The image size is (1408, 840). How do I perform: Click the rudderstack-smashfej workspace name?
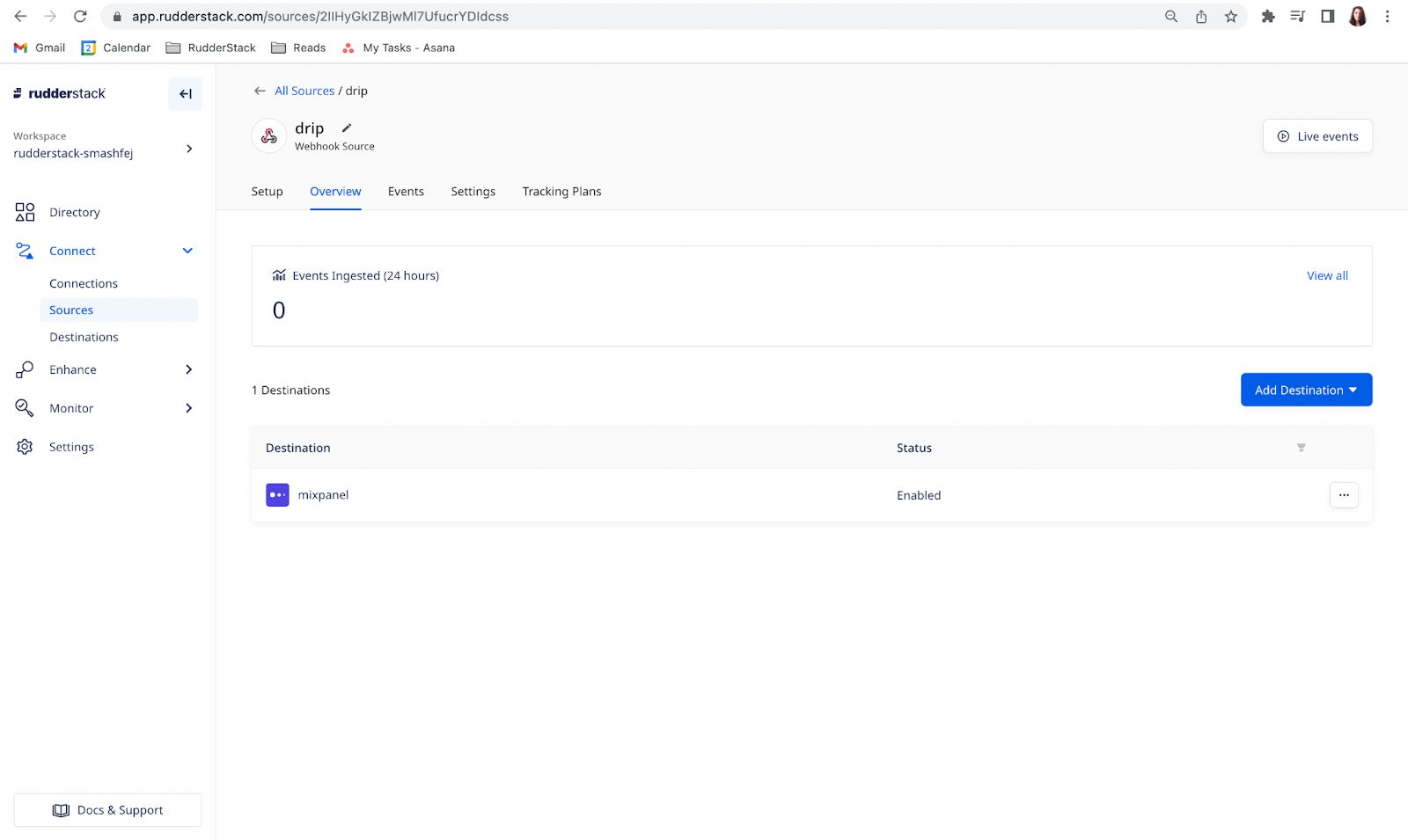tap(73, 153)
